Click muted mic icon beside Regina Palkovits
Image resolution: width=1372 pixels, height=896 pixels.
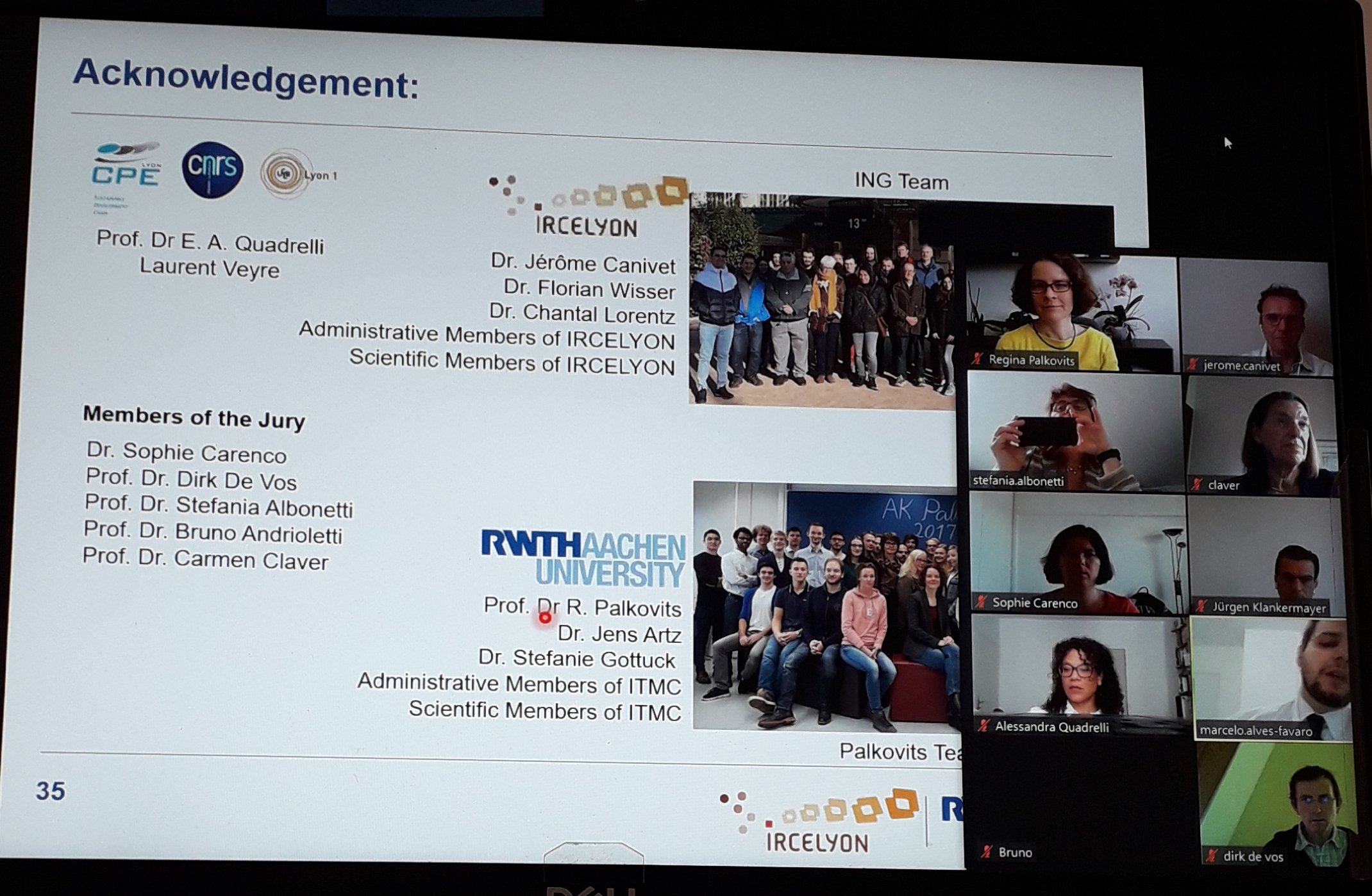pos(977,360)
